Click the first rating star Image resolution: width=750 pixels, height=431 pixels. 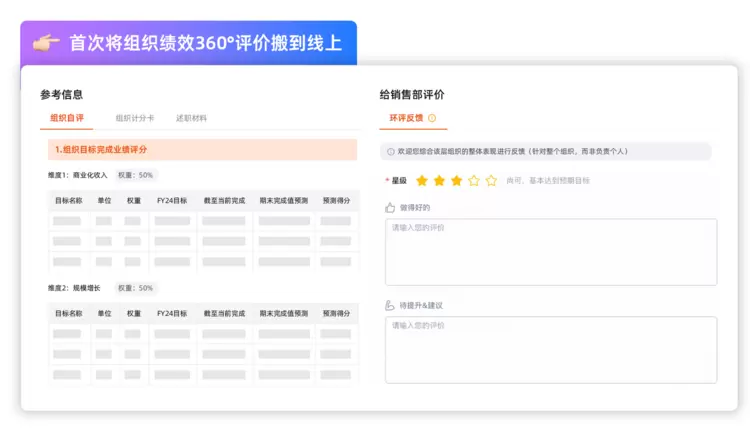[422, 181]
